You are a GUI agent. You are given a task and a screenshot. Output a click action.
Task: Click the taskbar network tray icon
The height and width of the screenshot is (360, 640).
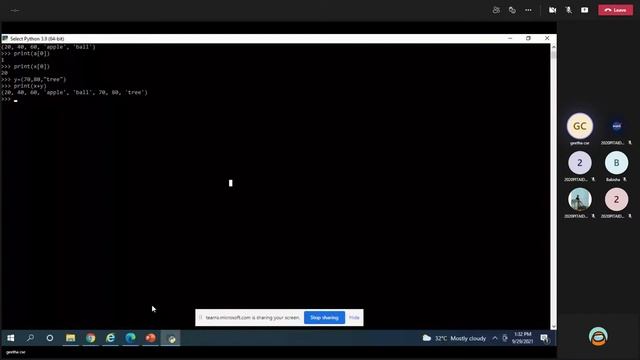click(x=505, y=338)
